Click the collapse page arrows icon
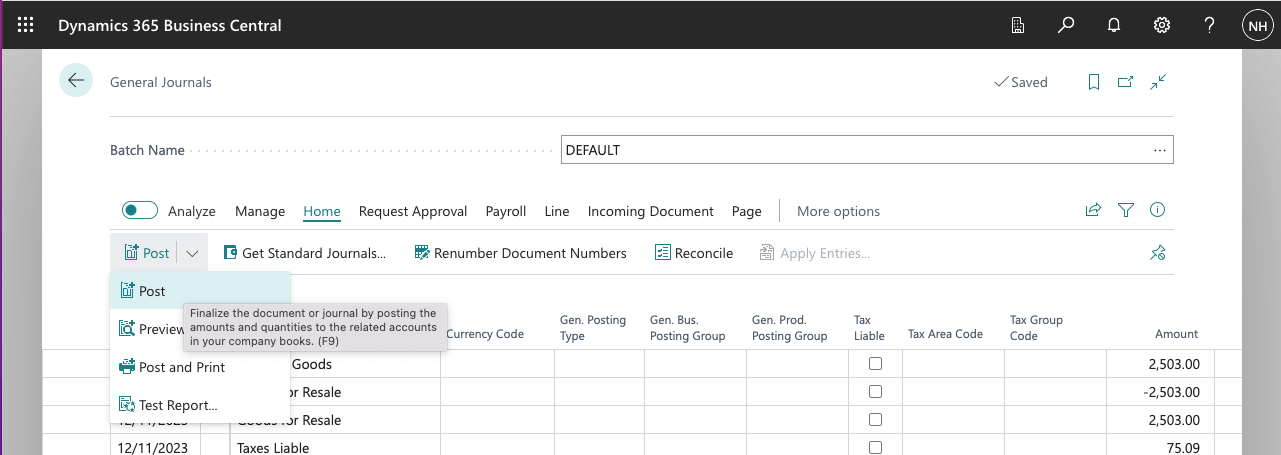Image resolution: width=1281 pixels, height=455 pixels. click(x=1158, y=82)
